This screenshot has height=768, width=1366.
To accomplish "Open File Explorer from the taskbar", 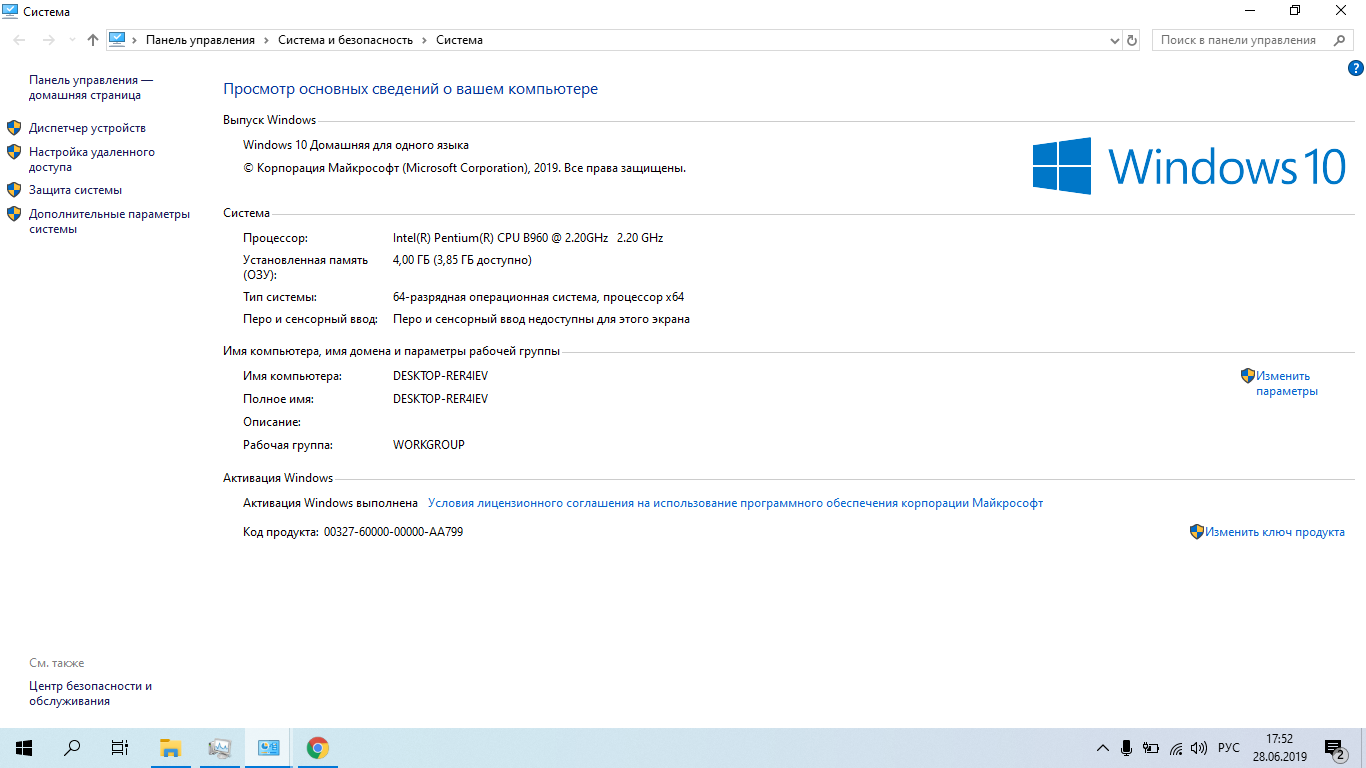I will click(170, 748).
